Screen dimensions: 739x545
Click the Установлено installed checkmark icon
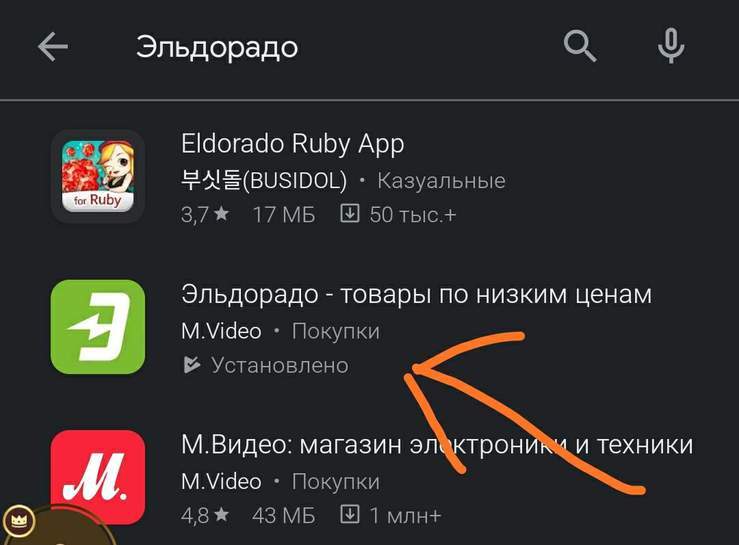coord(191,365)
